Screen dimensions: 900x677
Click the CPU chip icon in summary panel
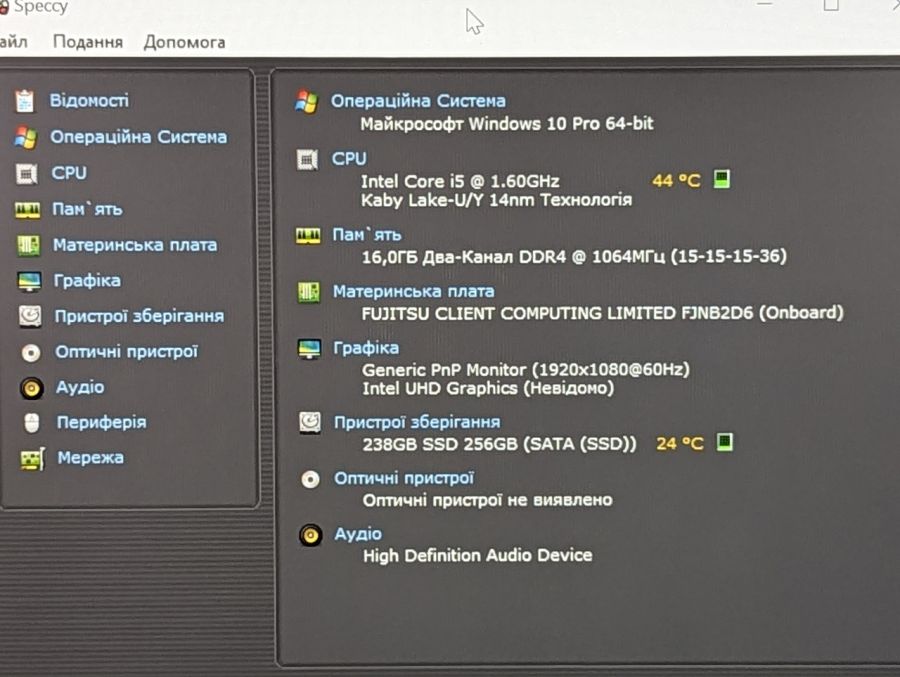(x=307, y=159)
